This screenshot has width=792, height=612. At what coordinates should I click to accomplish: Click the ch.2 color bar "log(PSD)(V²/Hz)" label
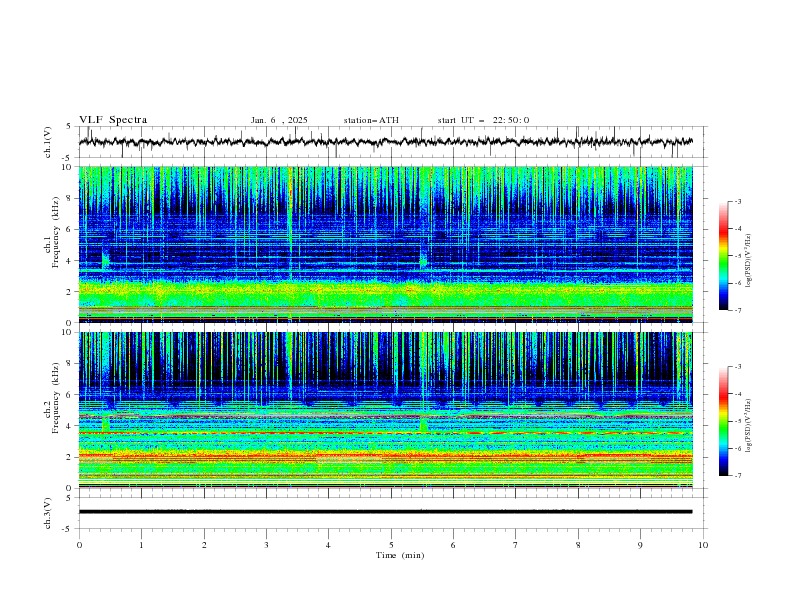click(x=748, y=425)
